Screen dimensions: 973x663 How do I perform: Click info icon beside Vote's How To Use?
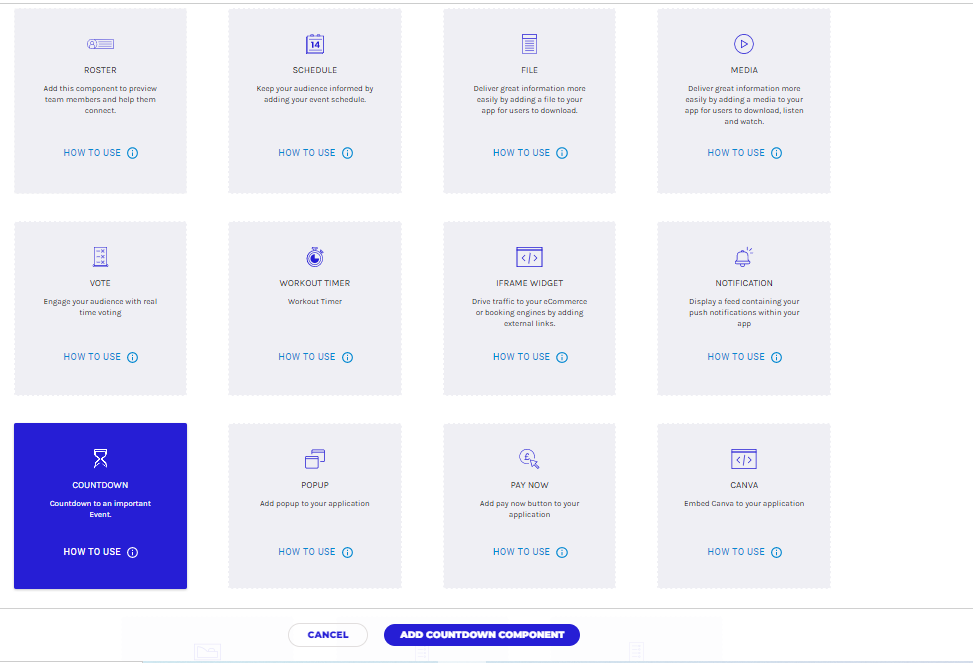[x=133, y=357]
